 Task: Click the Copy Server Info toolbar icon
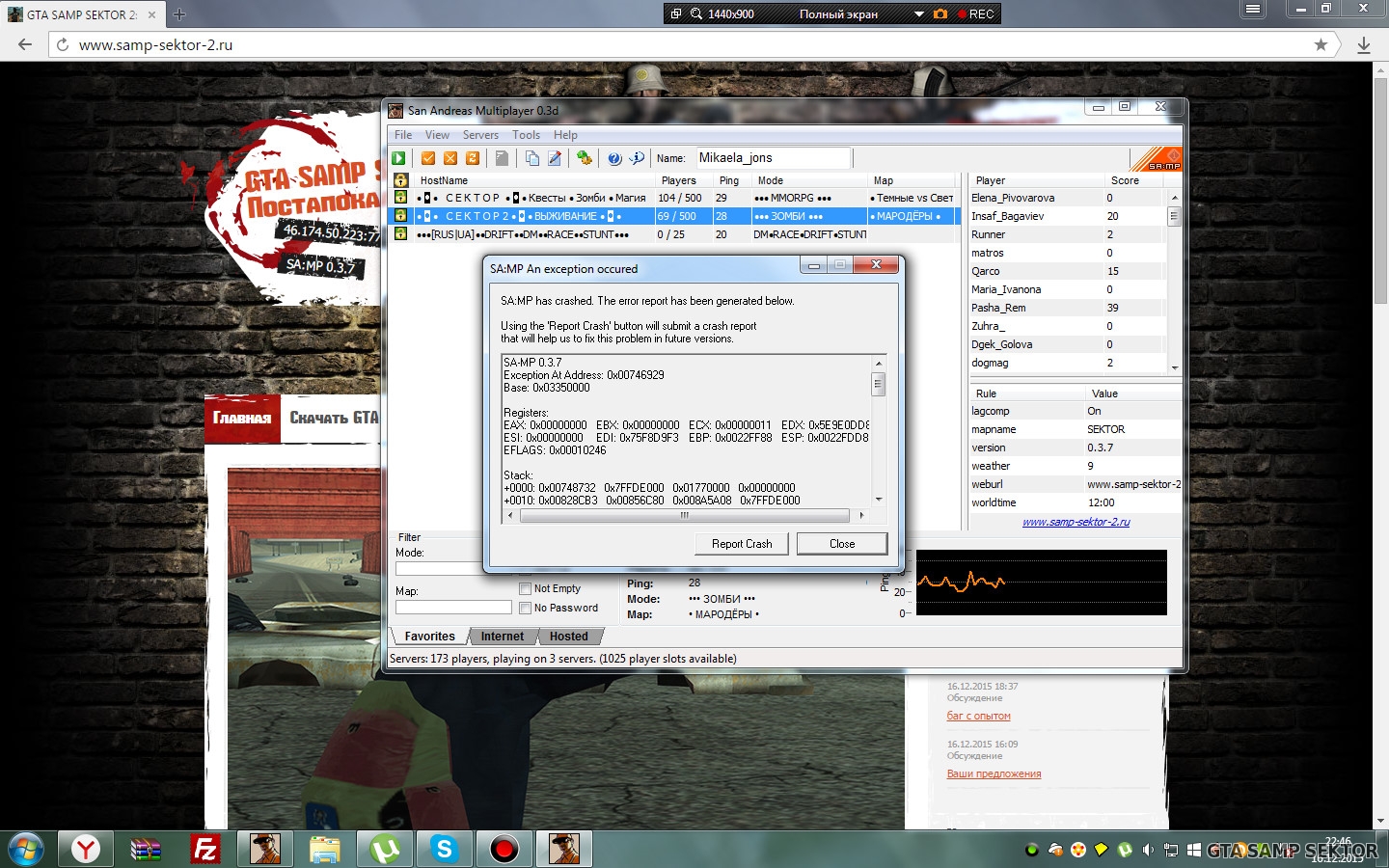tap(531, 158)
